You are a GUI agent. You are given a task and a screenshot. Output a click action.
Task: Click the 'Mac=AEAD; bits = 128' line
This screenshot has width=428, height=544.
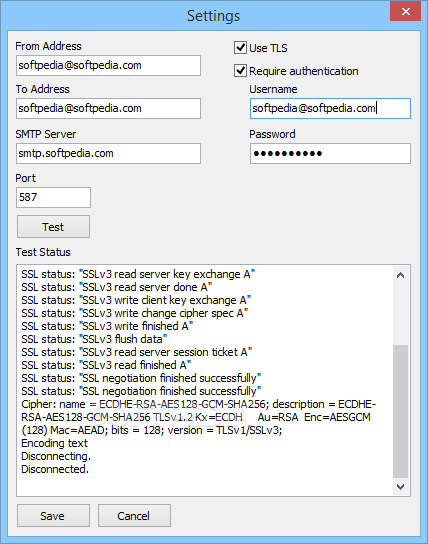(x=152, y=430)
